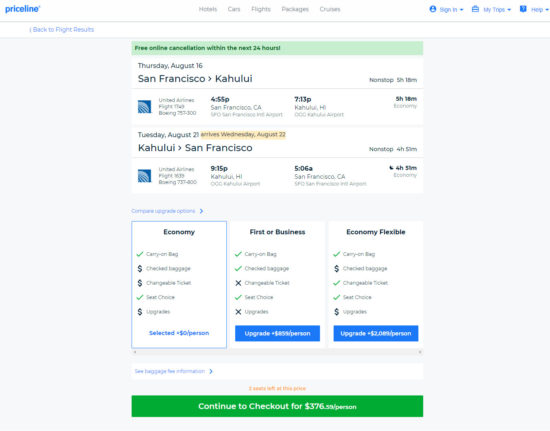Click dollar icon beside Economy Checked baggage

click(x=140, y=269)
